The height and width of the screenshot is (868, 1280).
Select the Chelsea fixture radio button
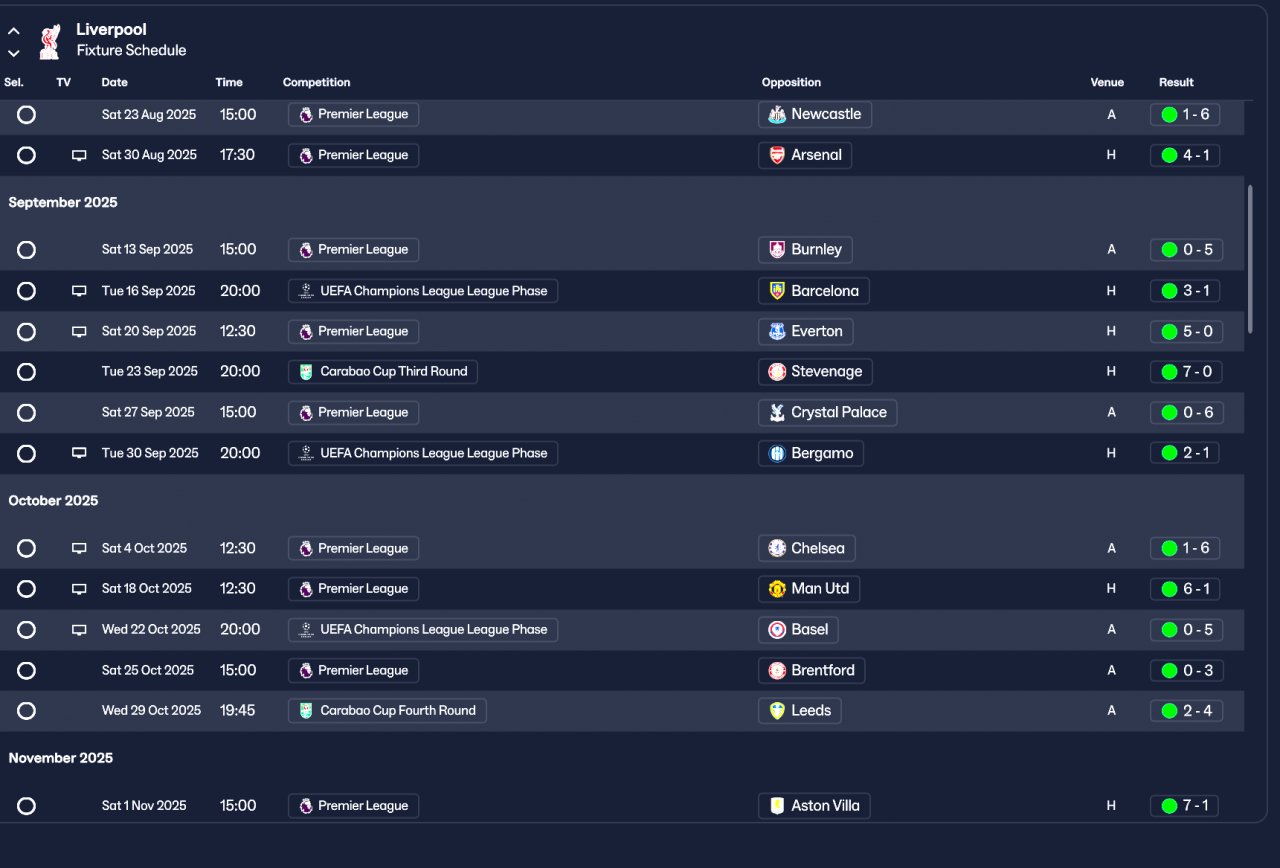click(x=27, y=548)
